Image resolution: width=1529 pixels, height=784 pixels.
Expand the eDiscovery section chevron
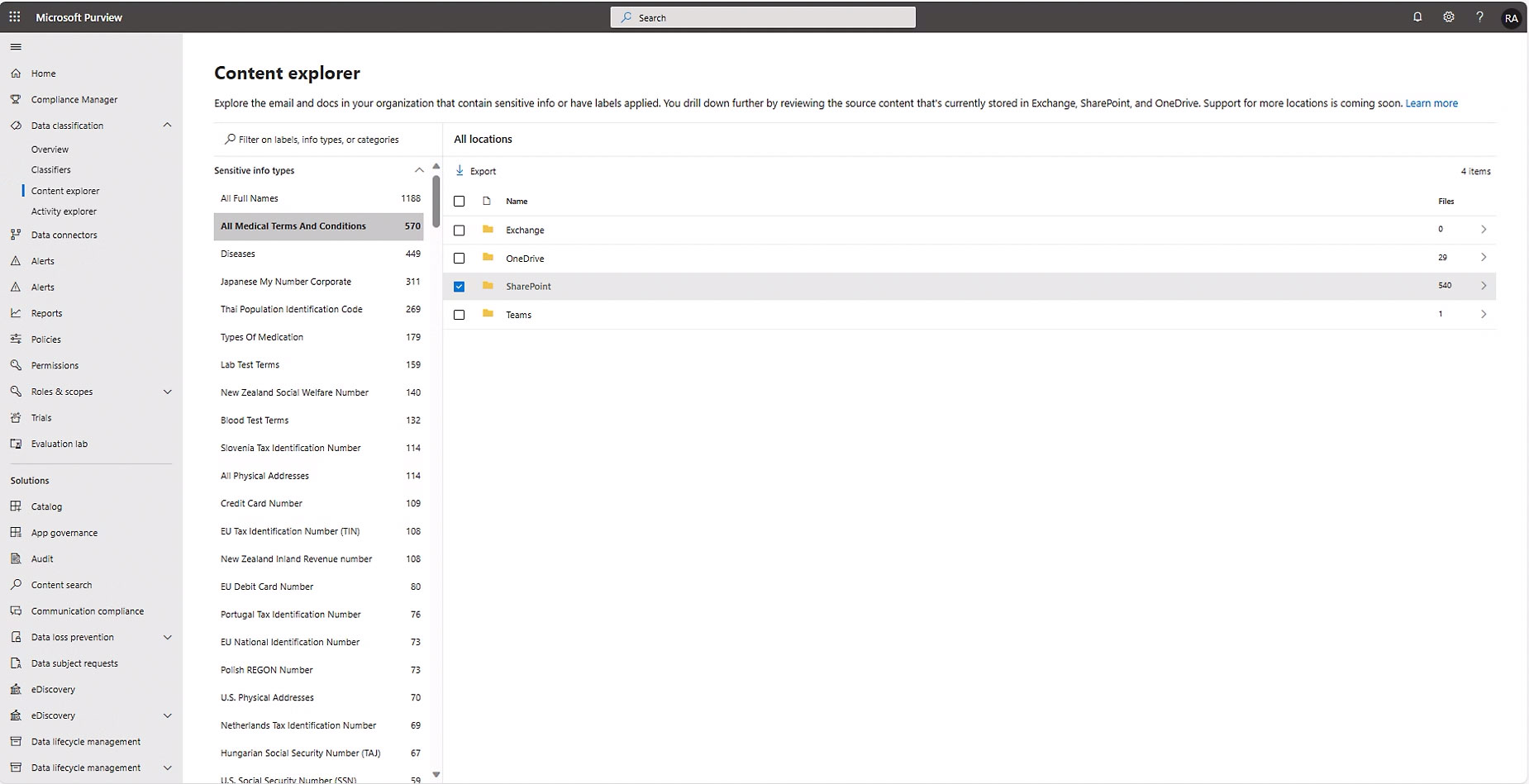coord(168,715)
